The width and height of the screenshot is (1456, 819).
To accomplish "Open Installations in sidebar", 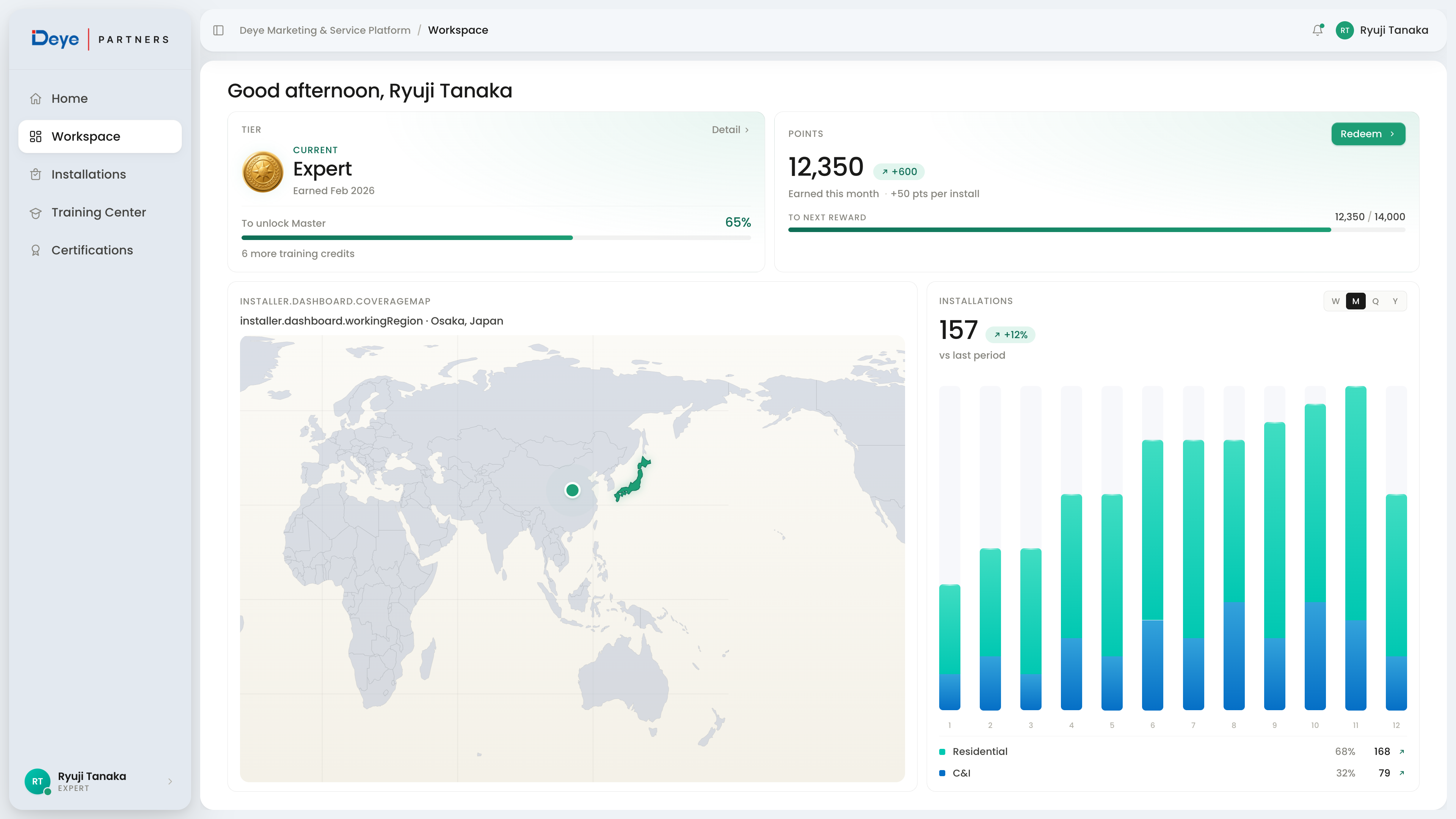I will tap(100, 174).
